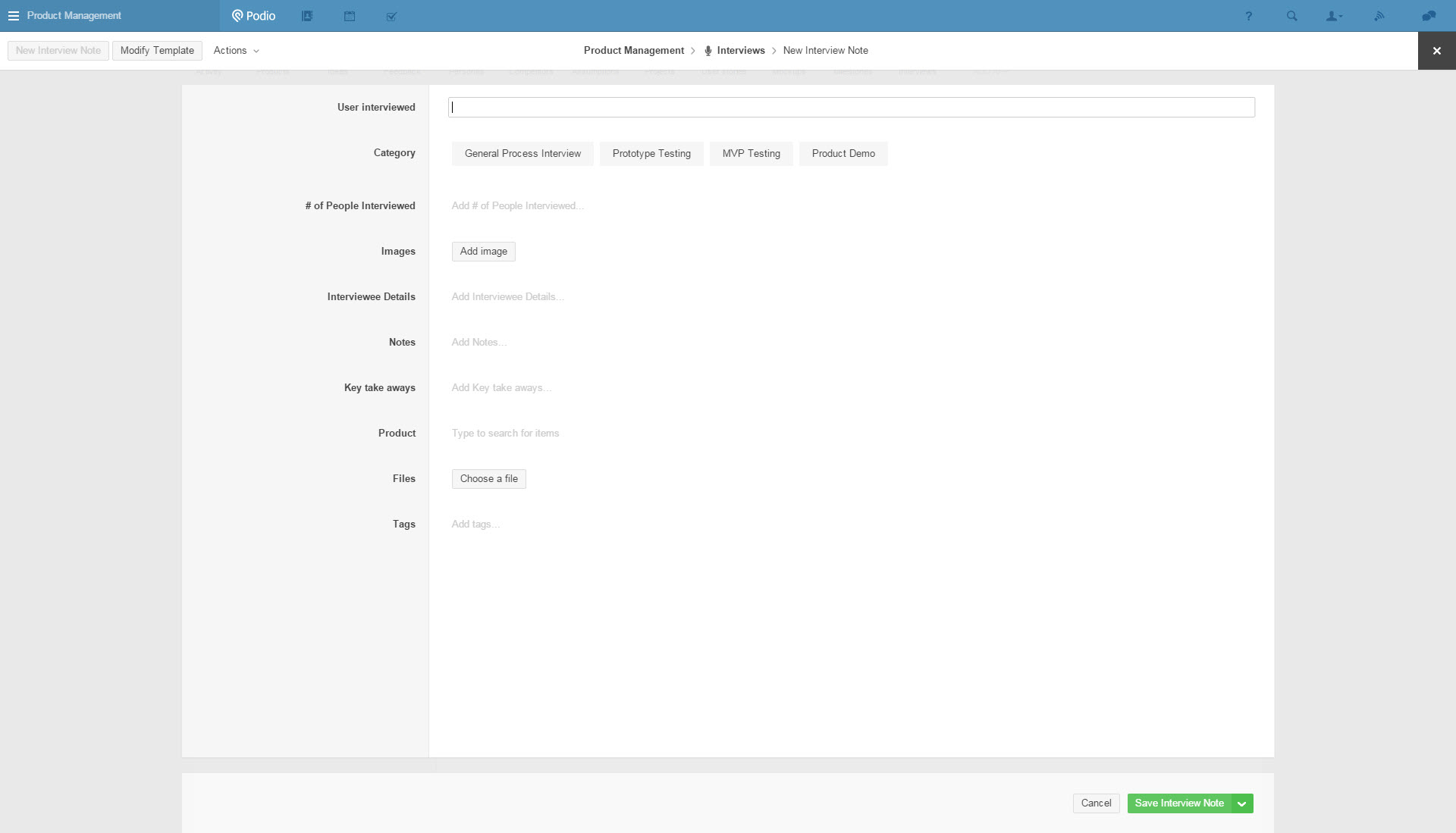This screenshot has height=833, width=1456.
Task: Go to the Product Management breadcrumb
Action: tap(633, 51)
